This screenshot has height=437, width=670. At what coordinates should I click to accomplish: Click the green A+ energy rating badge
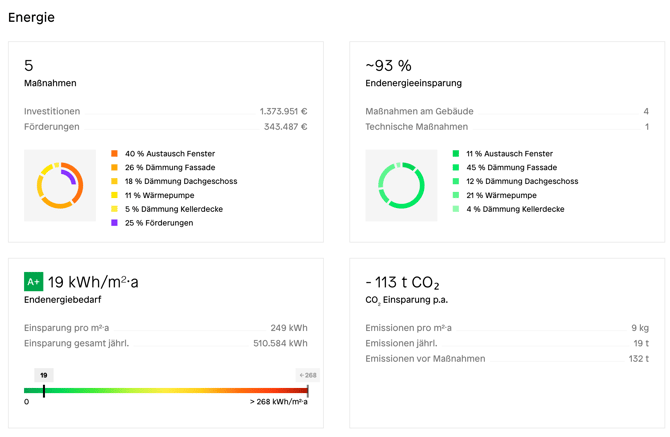[33, 282]
